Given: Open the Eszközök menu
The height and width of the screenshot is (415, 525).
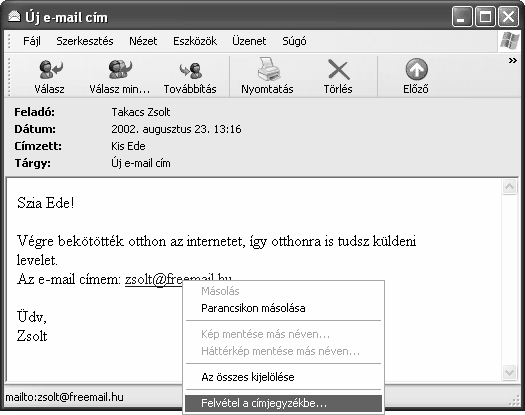Looking at the screenshot, I should pos(195,41).
